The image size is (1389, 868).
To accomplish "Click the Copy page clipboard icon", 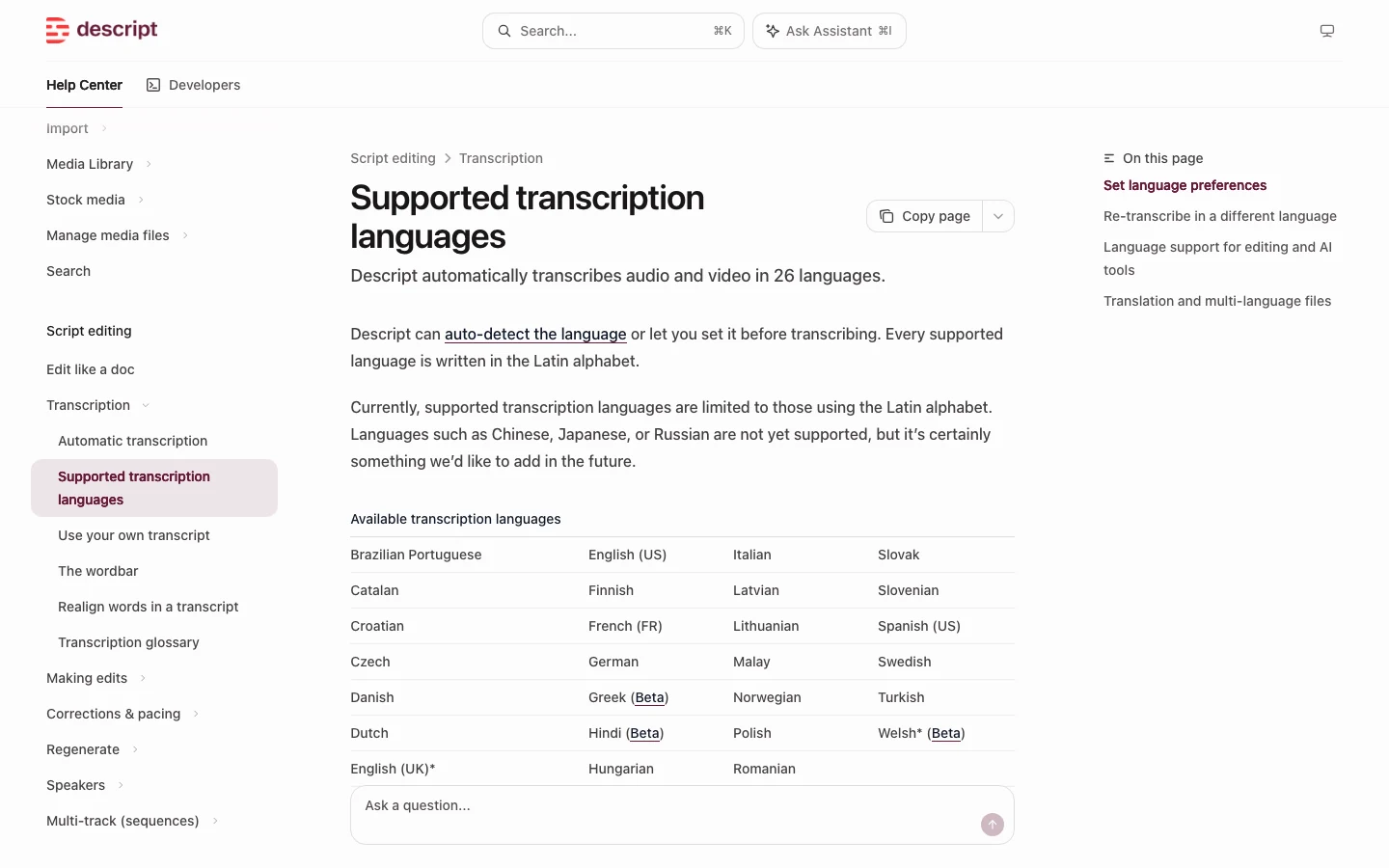I will [x=886, y=216].
